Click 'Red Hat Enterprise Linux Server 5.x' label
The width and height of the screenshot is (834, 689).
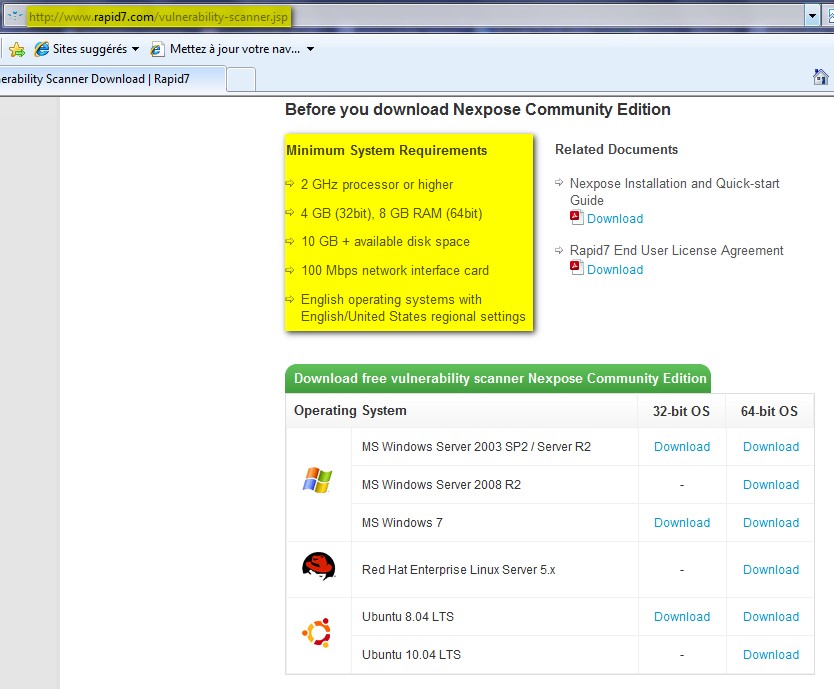pos(458,570)
